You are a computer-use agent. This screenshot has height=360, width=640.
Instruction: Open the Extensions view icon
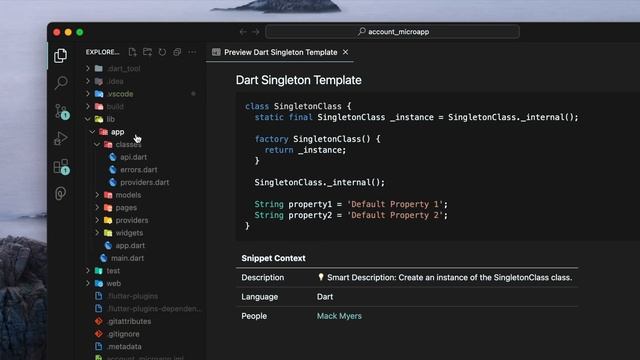pyautogui.click(x=61, y=166)
